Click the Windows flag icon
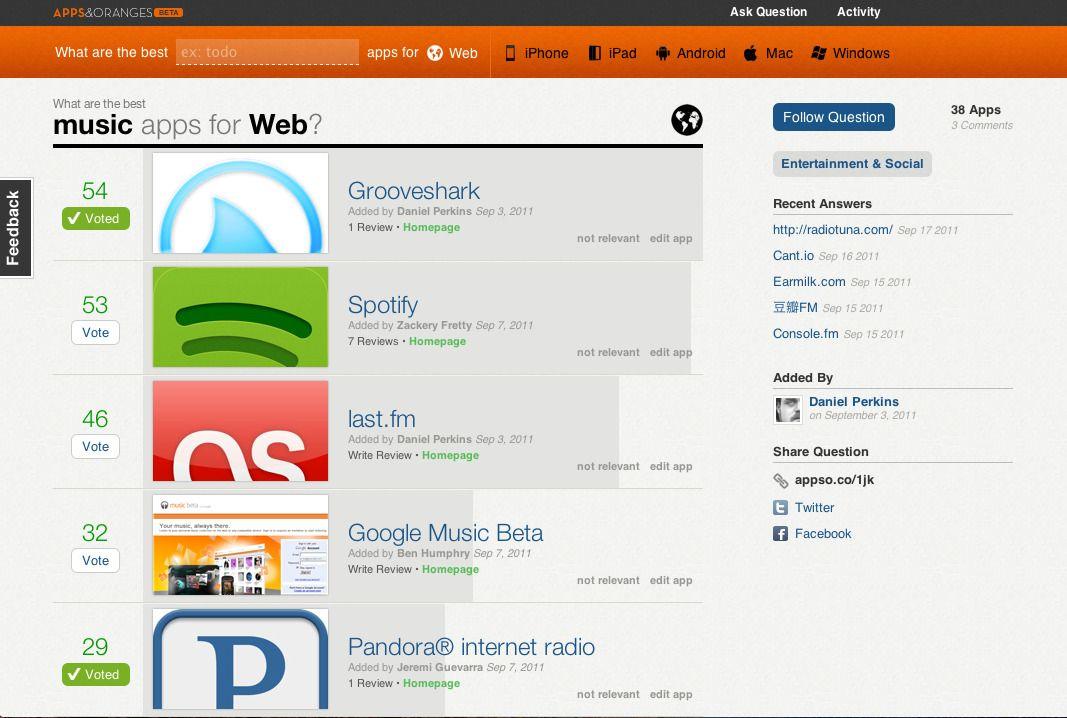The image size is (1067, 718). coord(819,53)
